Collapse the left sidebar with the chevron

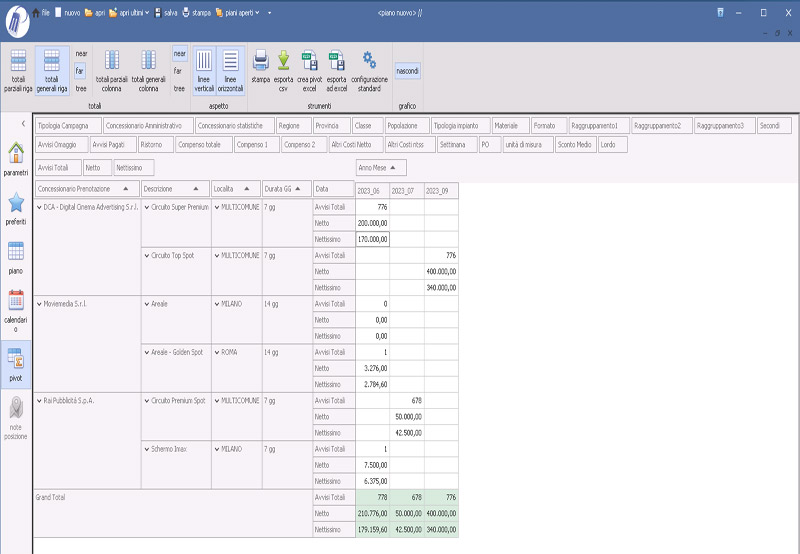pyautogui.click(x=24, y=122)
